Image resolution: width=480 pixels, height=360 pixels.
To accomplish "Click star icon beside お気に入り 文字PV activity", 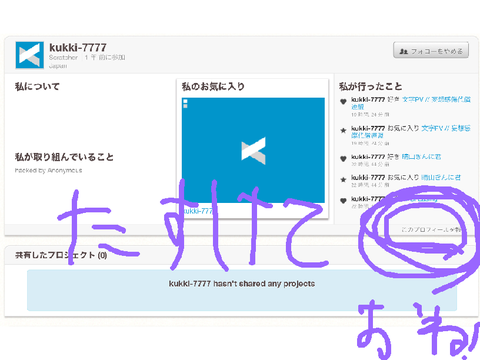I will [x=343, y=130].
